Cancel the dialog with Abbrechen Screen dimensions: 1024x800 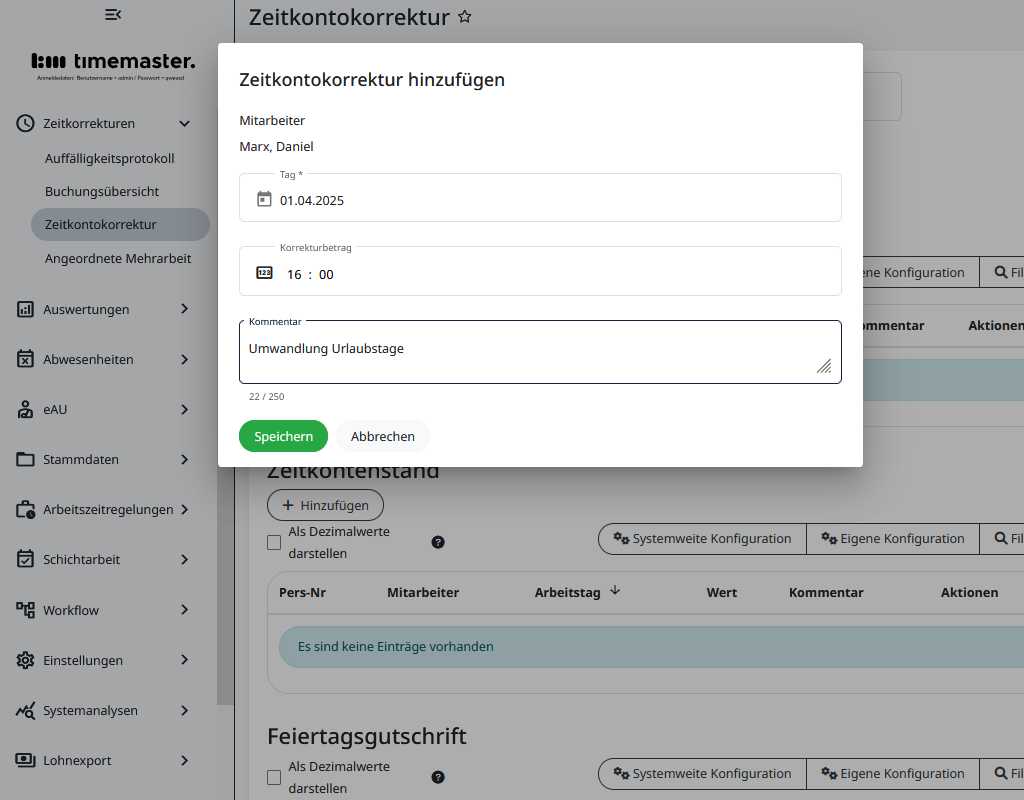point(382,436)
